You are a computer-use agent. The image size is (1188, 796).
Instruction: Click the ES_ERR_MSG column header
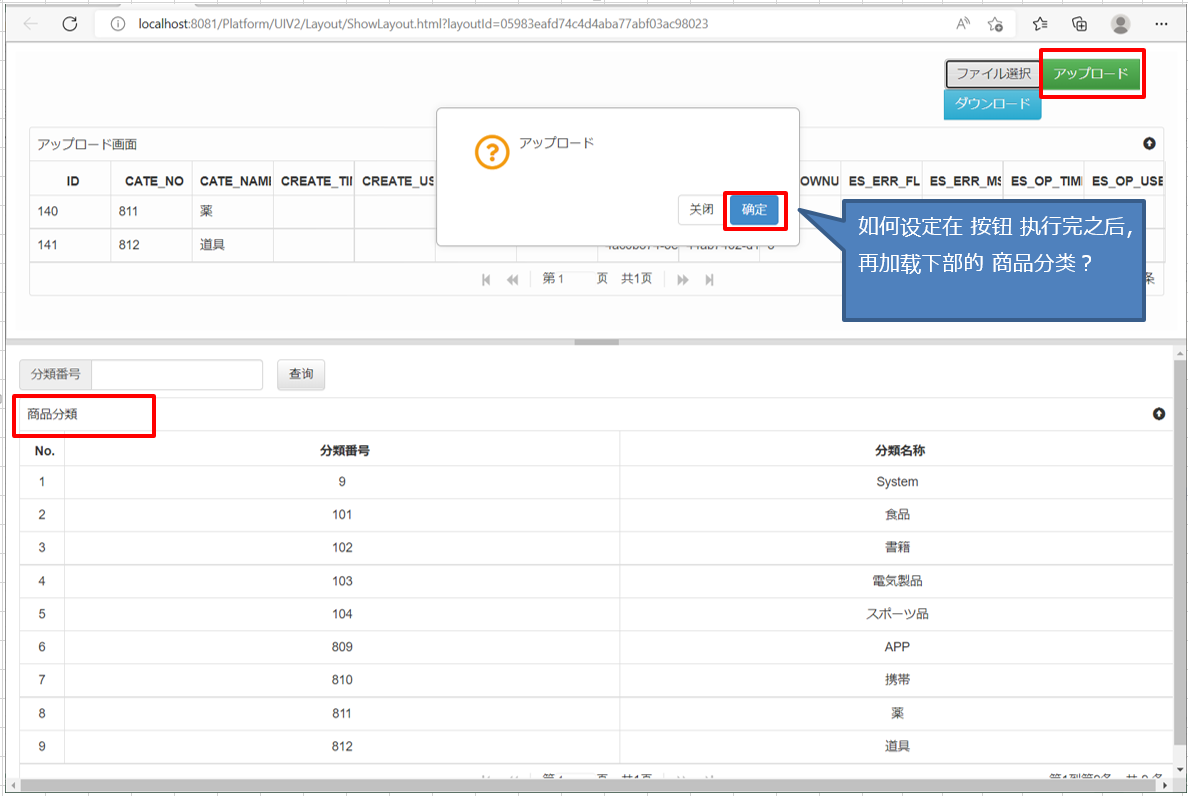[964, 181]
